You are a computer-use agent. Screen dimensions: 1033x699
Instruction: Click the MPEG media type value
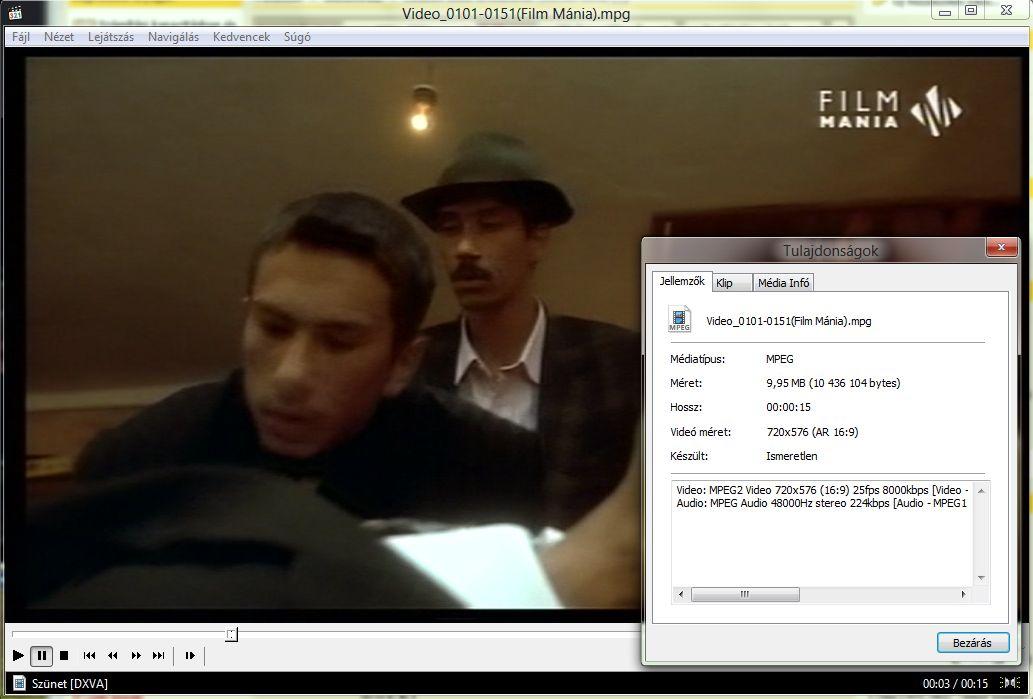(779, 359)
